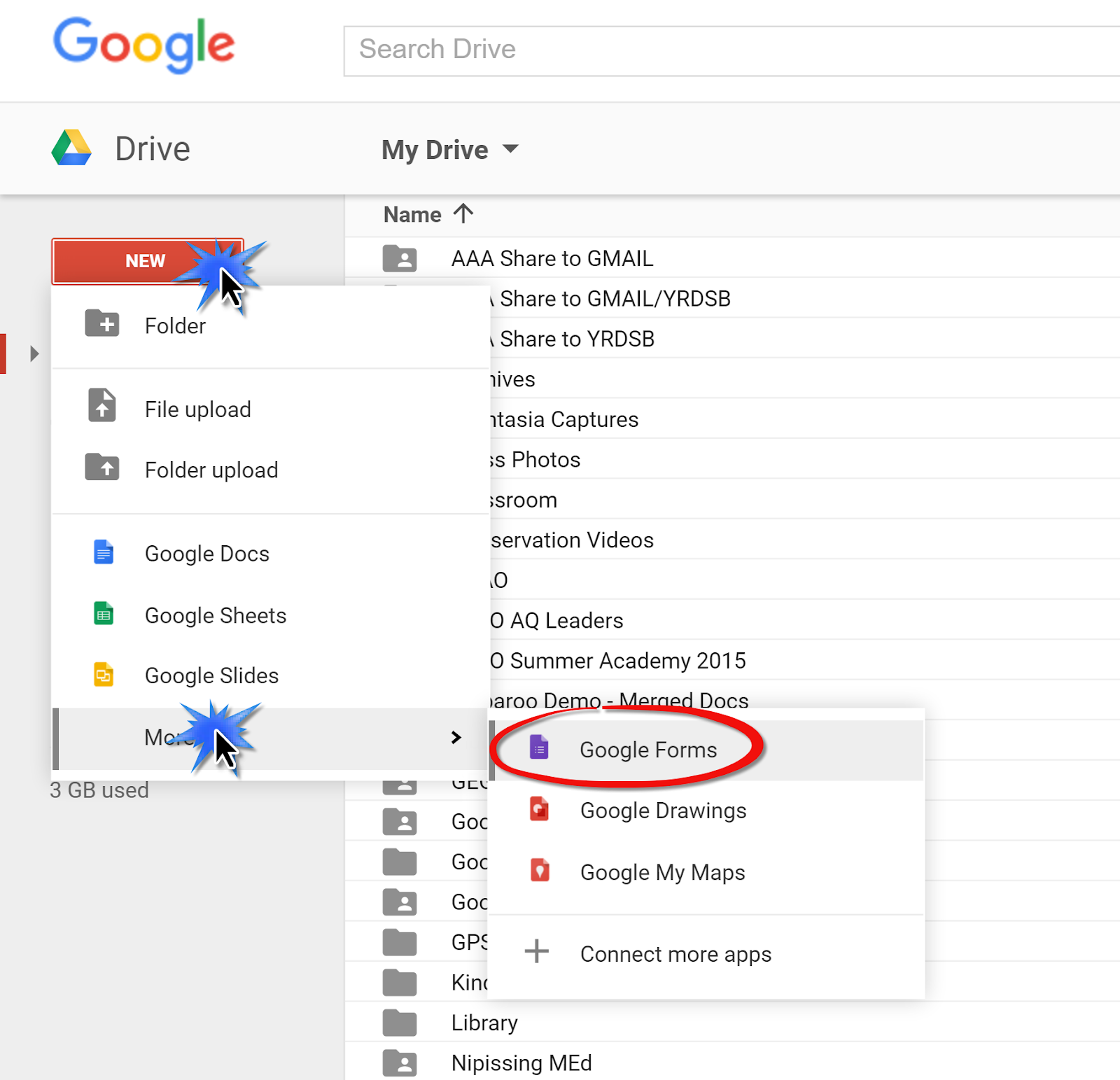The image size is (1120, 1080).
Task: Click the sort direction arrow beside Name
Action: [x=463, y=213]
